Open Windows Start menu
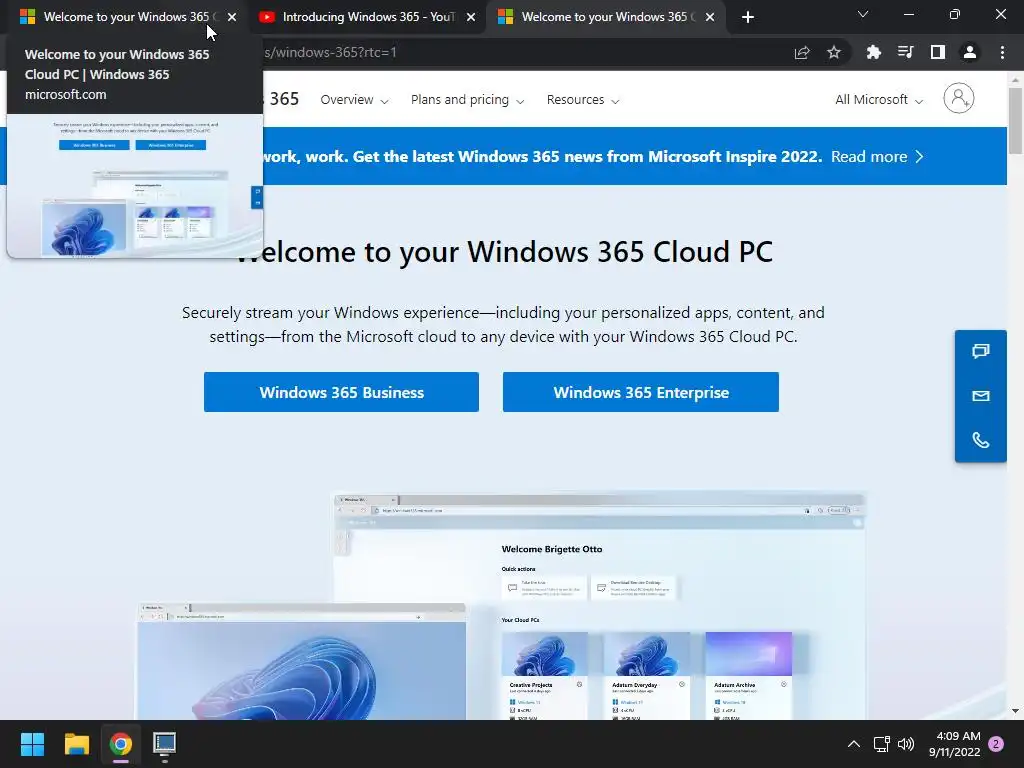 (32, 744)
